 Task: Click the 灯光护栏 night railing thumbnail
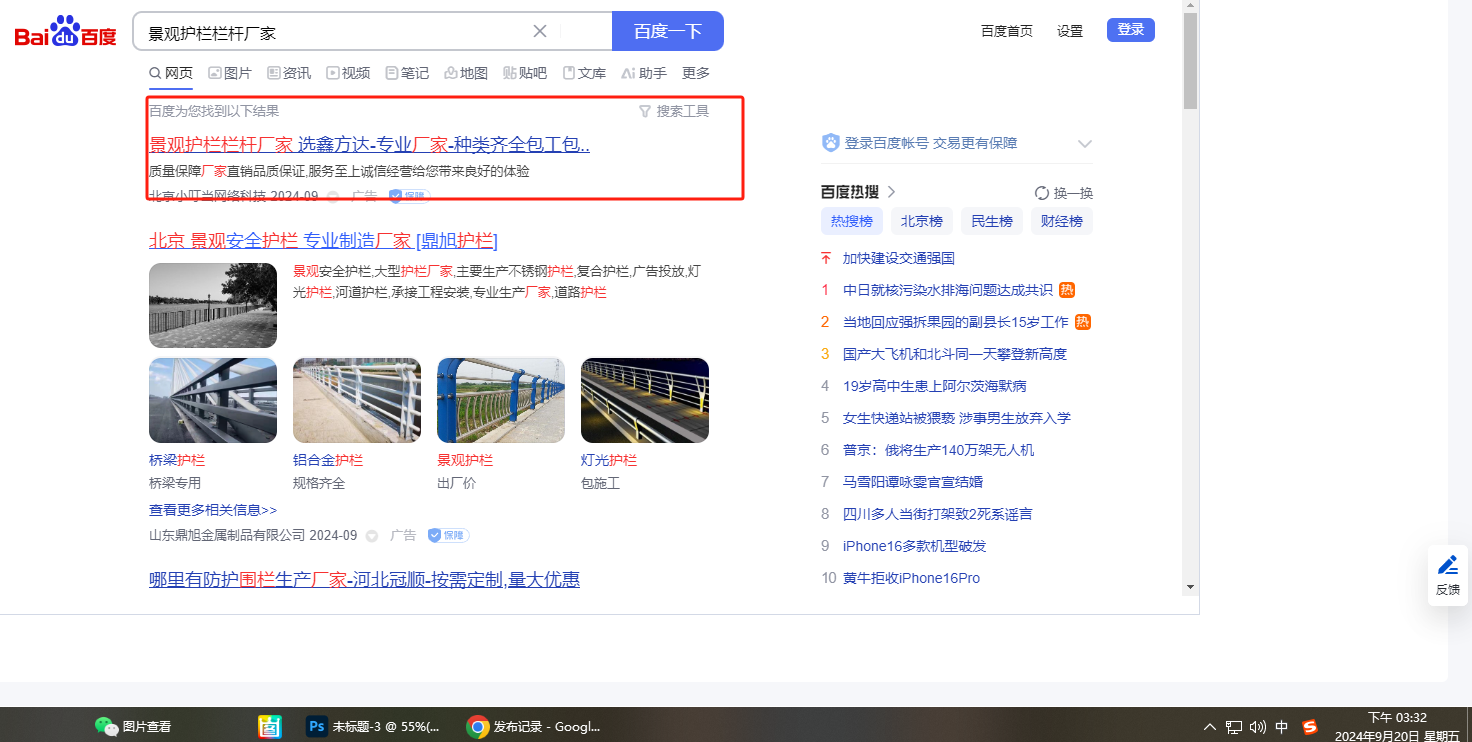pyautogui.click(x=645, y=400)
